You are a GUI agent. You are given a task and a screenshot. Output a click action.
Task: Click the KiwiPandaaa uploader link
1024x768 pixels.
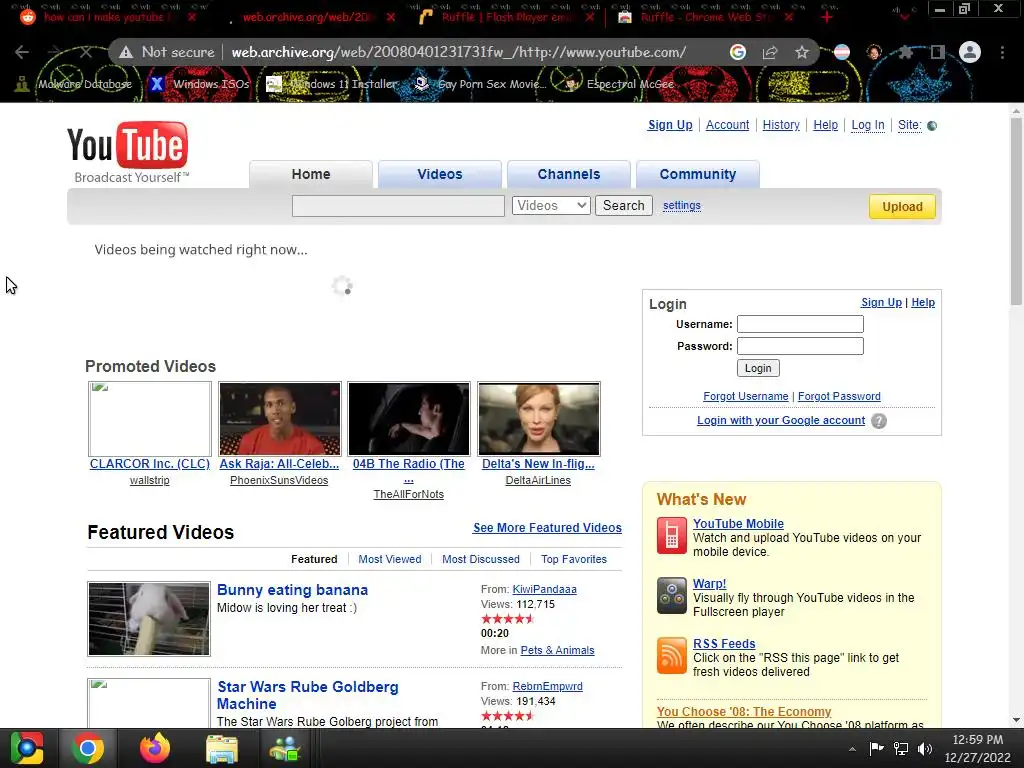[545, 589]
